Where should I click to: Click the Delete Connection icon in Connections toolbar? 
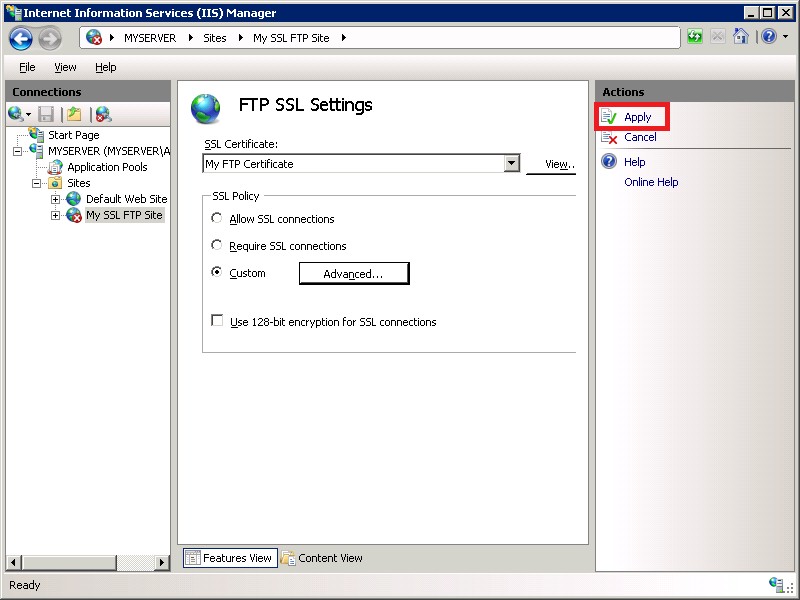pyautogui.click(x=104, y=114)
